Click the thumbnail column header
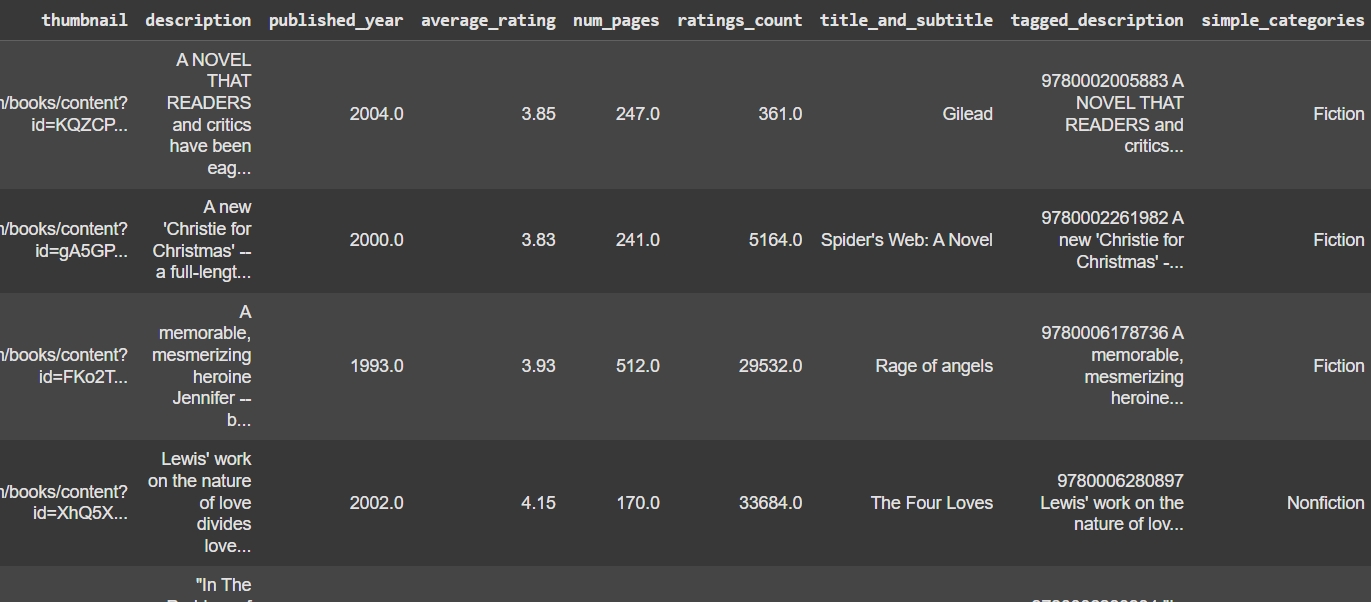This screenshot has width=1371, height=602. [84, 20]
